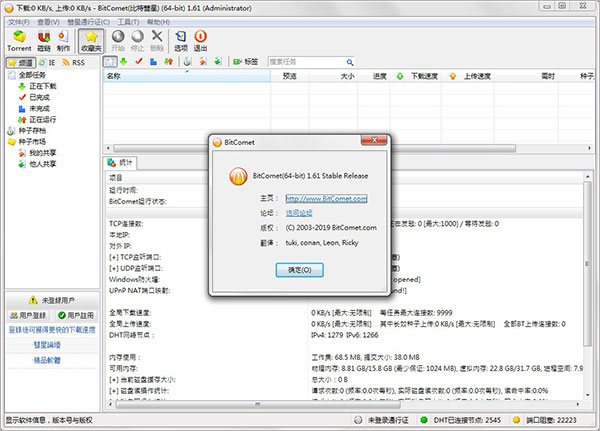Click the 标签 tag button in filter bar
Image resolution: width=600 pixels, height=431 pixels.
click(245, 61)
